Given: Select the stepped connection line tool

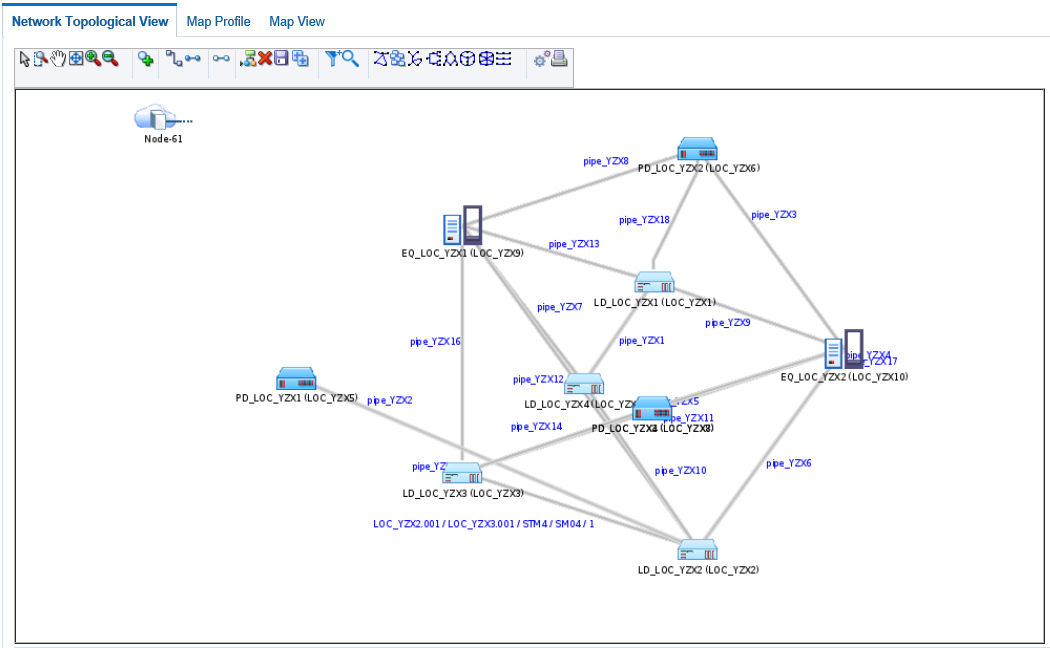Looking at the screenshot, I should [174, 59].
